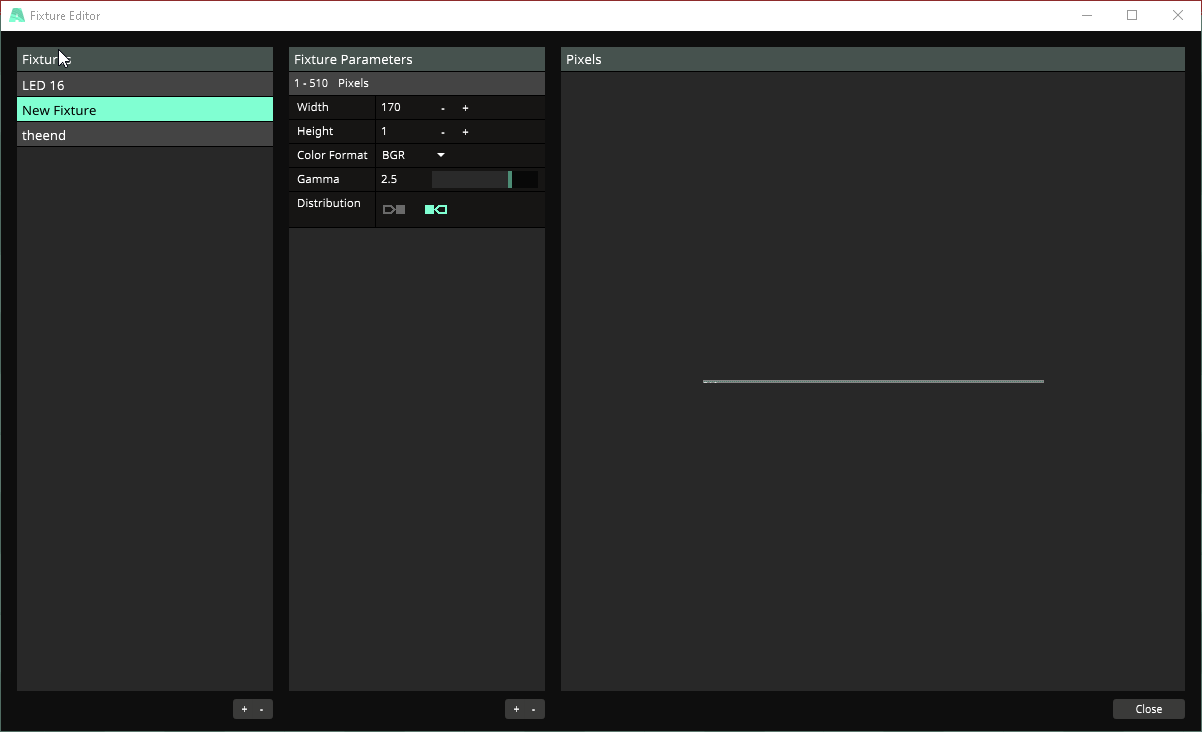1202x732 pixels.
Task: Select the LED 16 fixture
Action: pyautogui.click(x=144, y=85)
